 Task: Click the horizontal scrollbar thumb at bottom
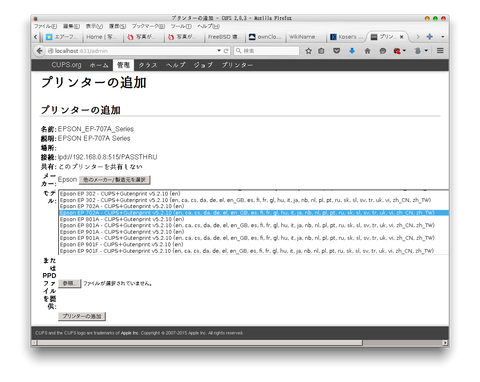200,343
